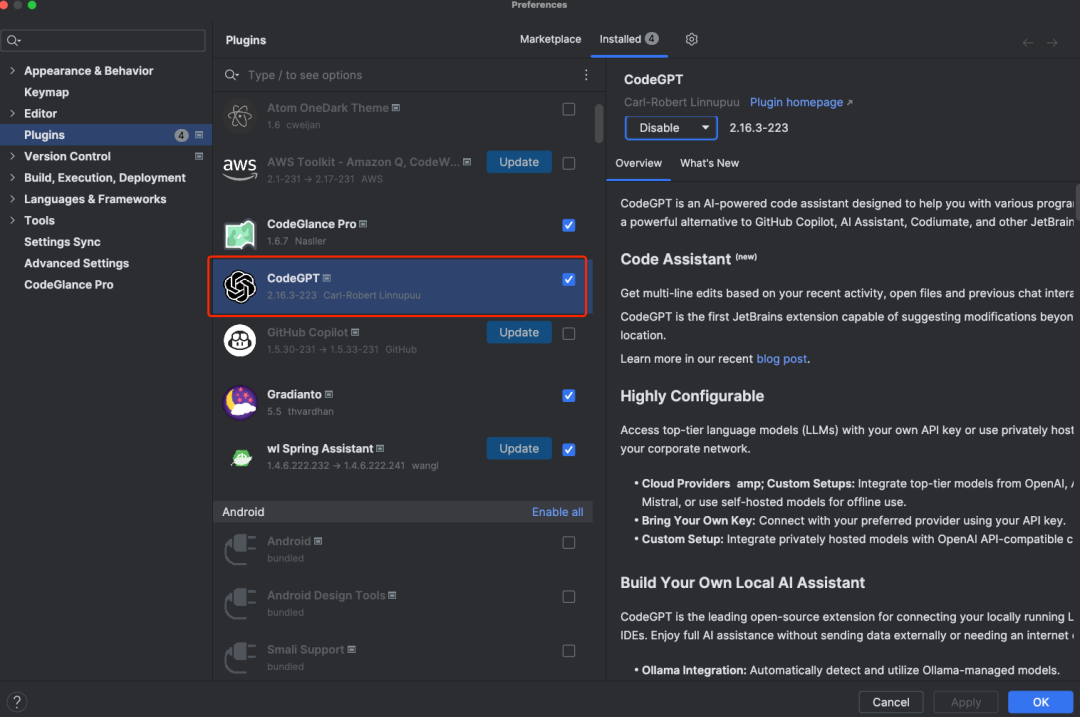Screen dimensions: 1080x717
Task: Click the help question mark button
Action: coord(17,702)
